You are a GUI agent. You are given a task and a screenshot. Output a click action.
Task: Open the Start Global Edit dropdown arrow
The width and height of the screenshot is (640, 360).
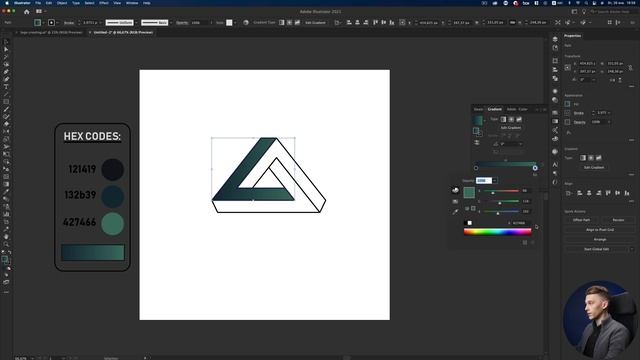coord(632,249)
